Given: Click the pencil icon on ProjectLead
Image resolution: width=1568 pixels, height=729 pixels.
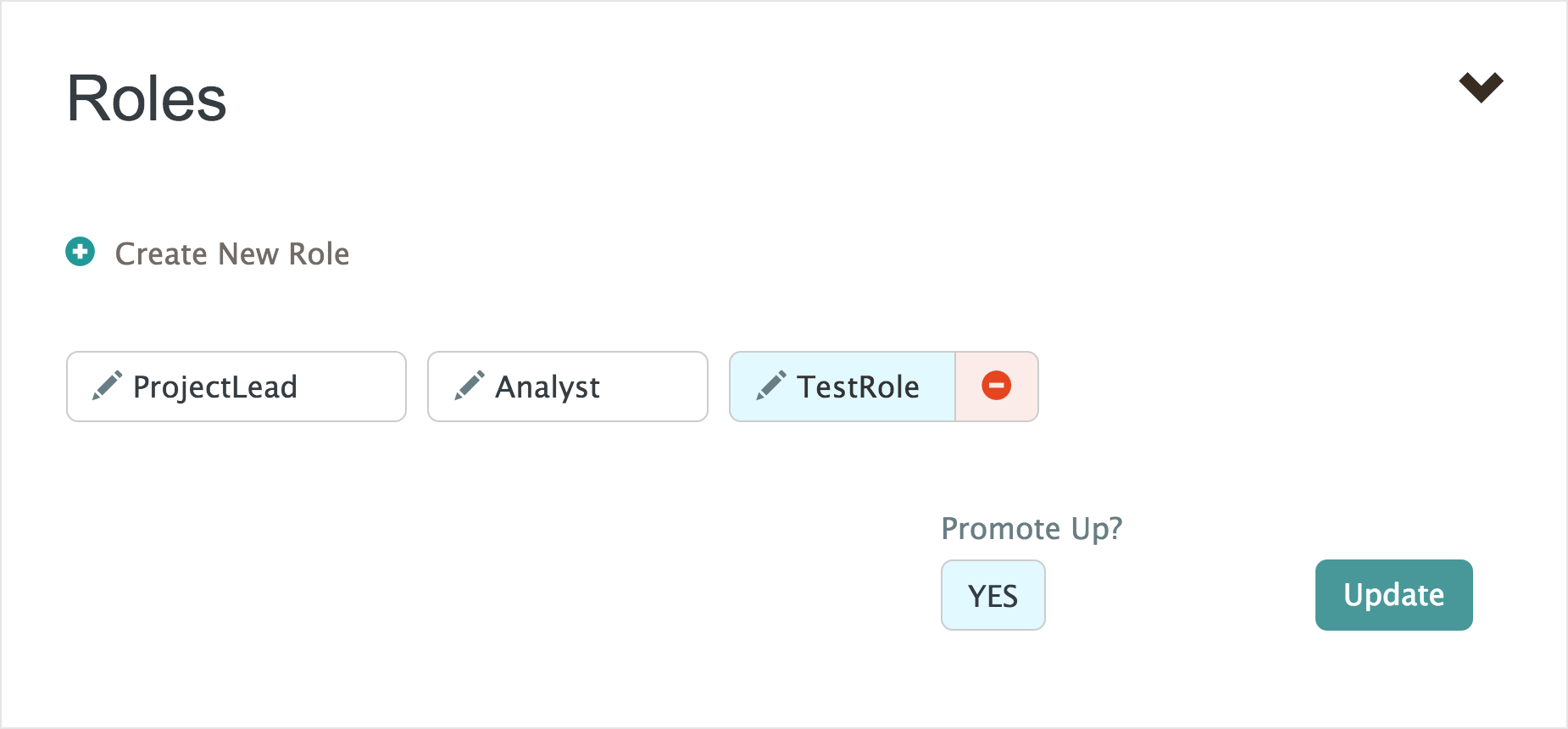Looking at the screenshot, I should pos(107,386).
